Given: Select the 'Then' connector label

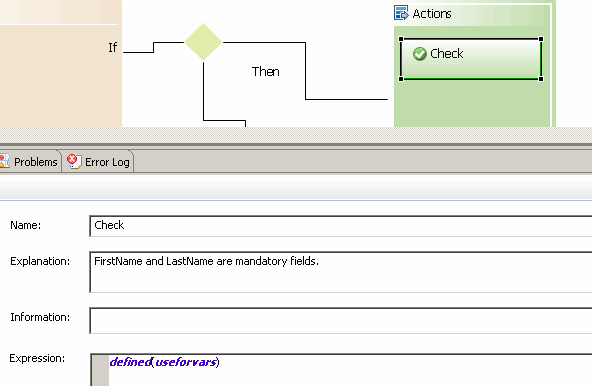Looking at the screenshot, I should pyautogui.click(x=266, y=71).
